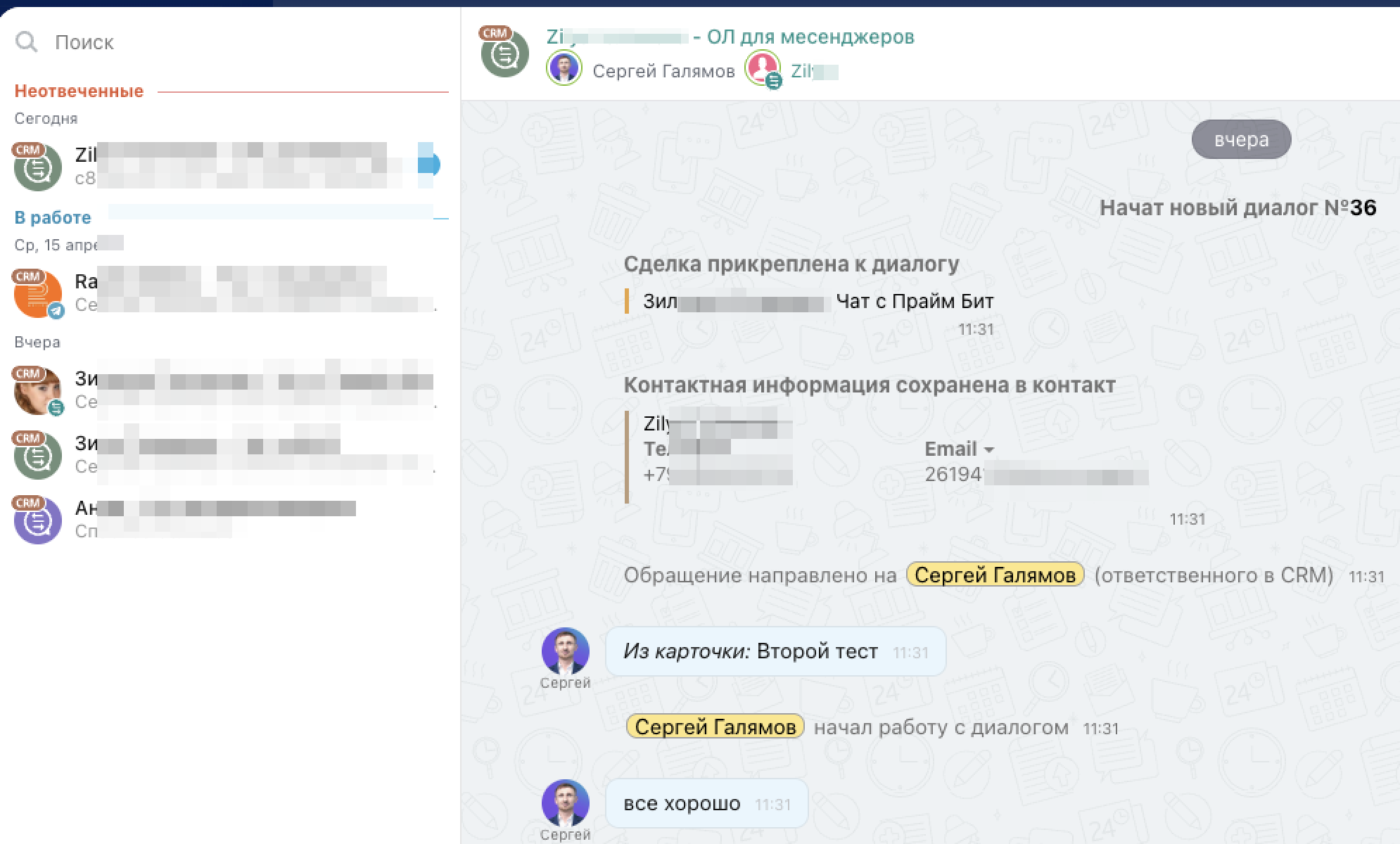
Task: Open the second green CRM chat under Вчера
Action: [x=38, y=455]
